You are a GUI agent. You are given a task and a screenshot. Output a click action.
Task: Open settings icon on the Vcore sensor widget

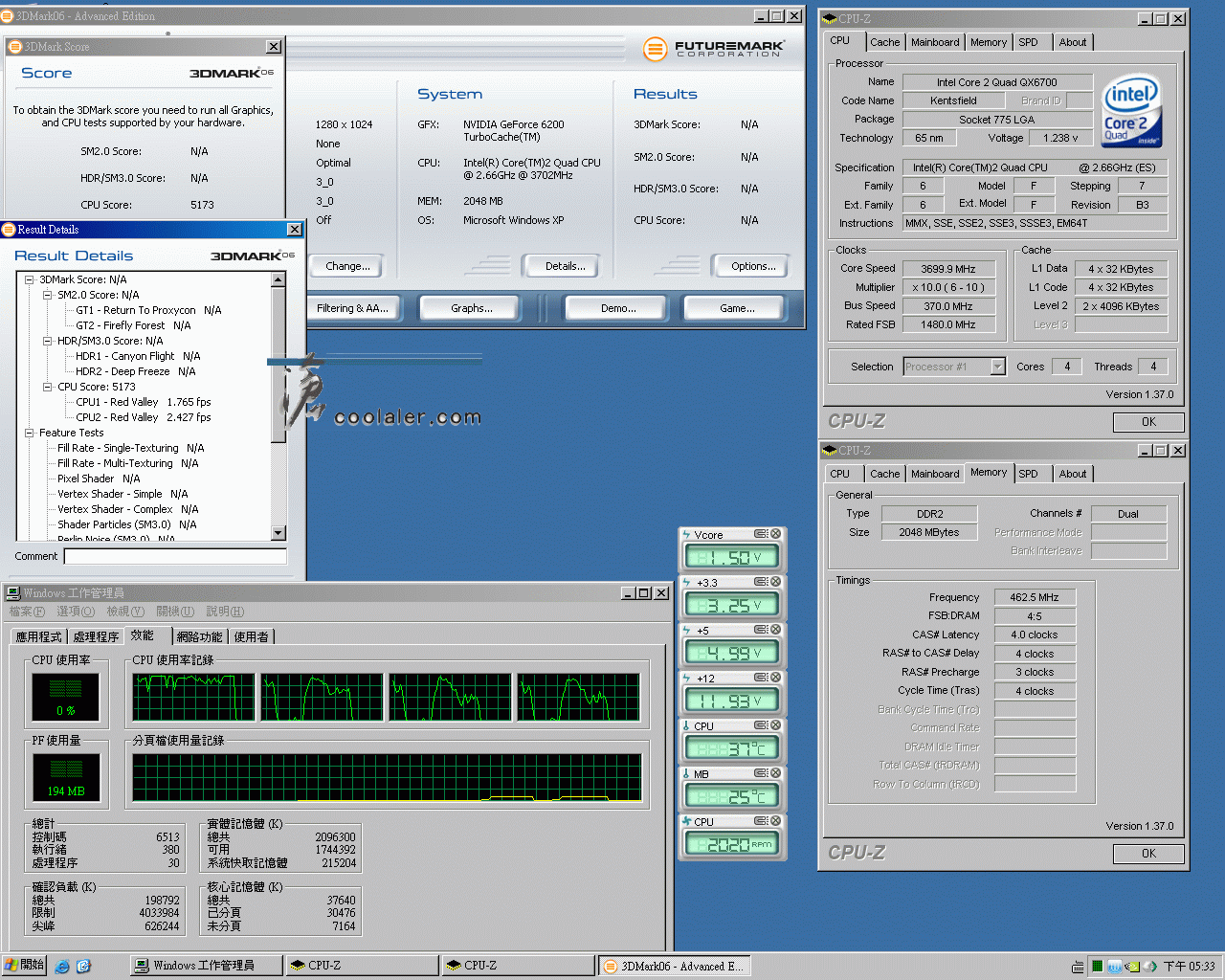pyautogui.click(x=761, y=534)
